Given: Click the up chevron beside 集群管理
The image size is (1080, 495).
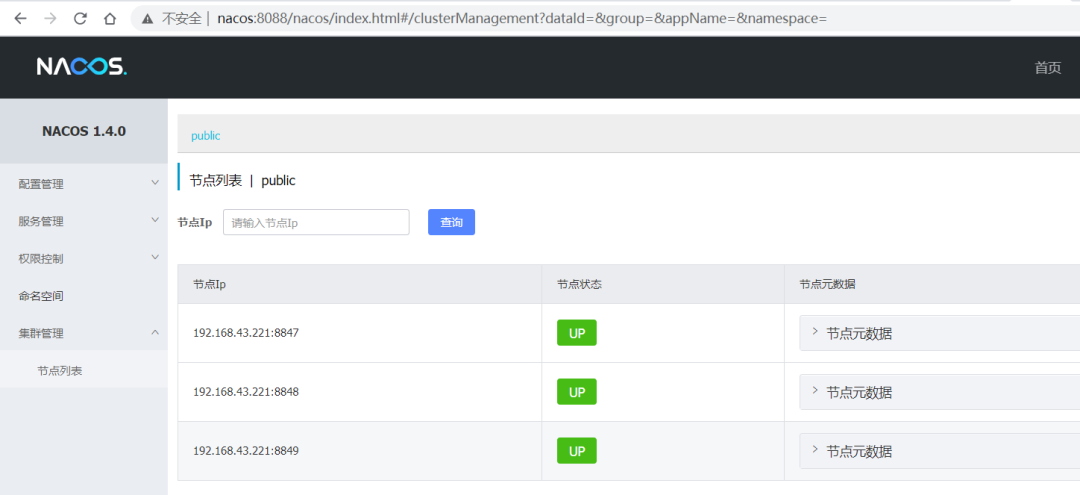Looking at the screenshot, I should point(155,333).
